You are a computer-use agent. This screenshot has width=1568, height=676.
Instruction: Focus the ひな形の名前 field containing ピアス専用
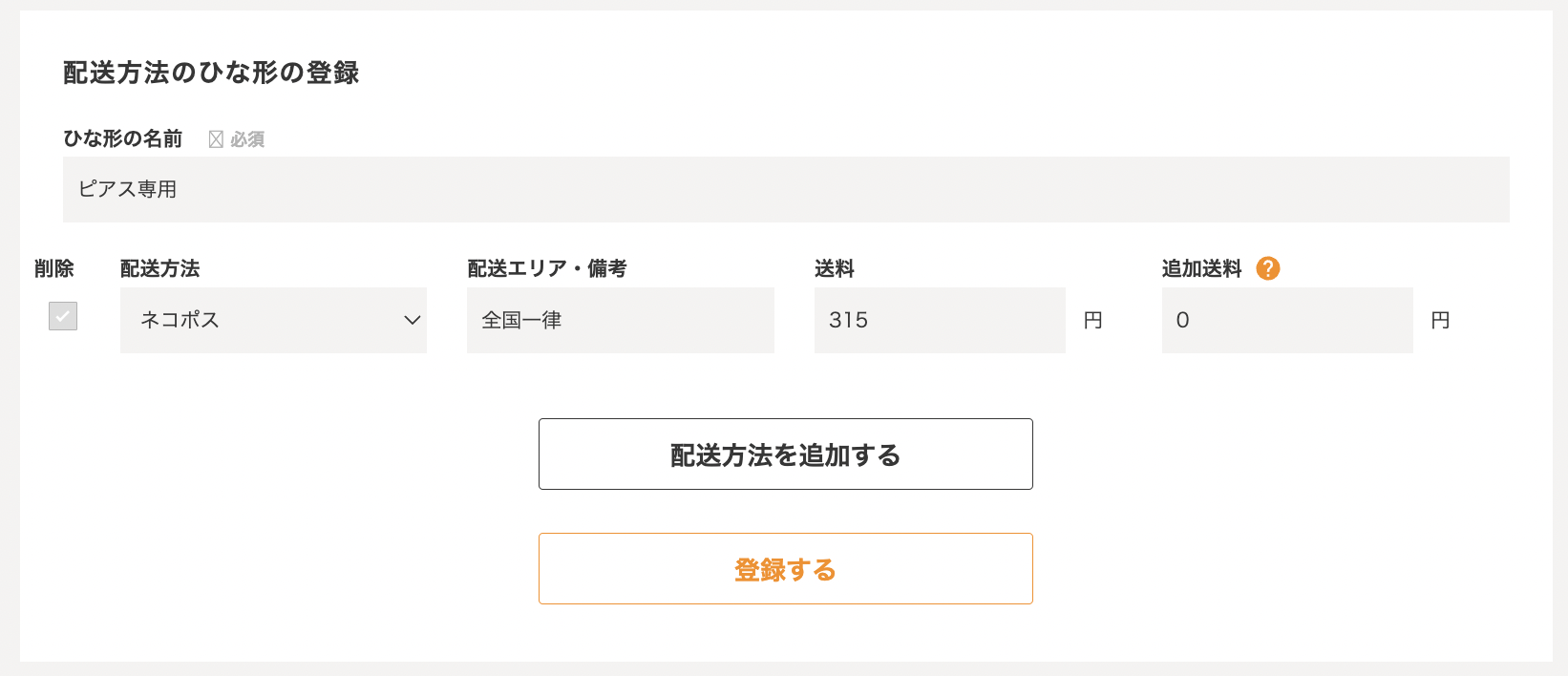click(785, 189)
